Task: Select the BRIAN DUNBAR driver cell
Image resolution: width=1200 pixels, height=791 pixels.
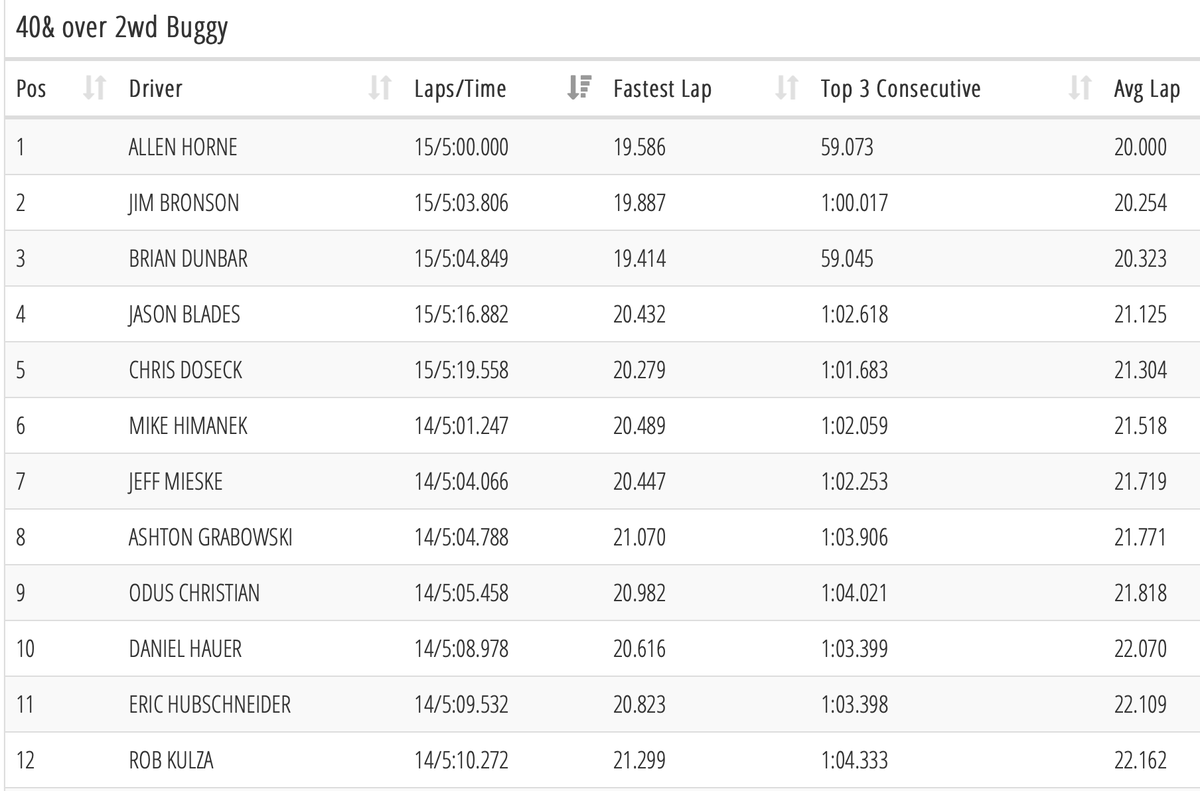Action: click(x=188, y=260)
